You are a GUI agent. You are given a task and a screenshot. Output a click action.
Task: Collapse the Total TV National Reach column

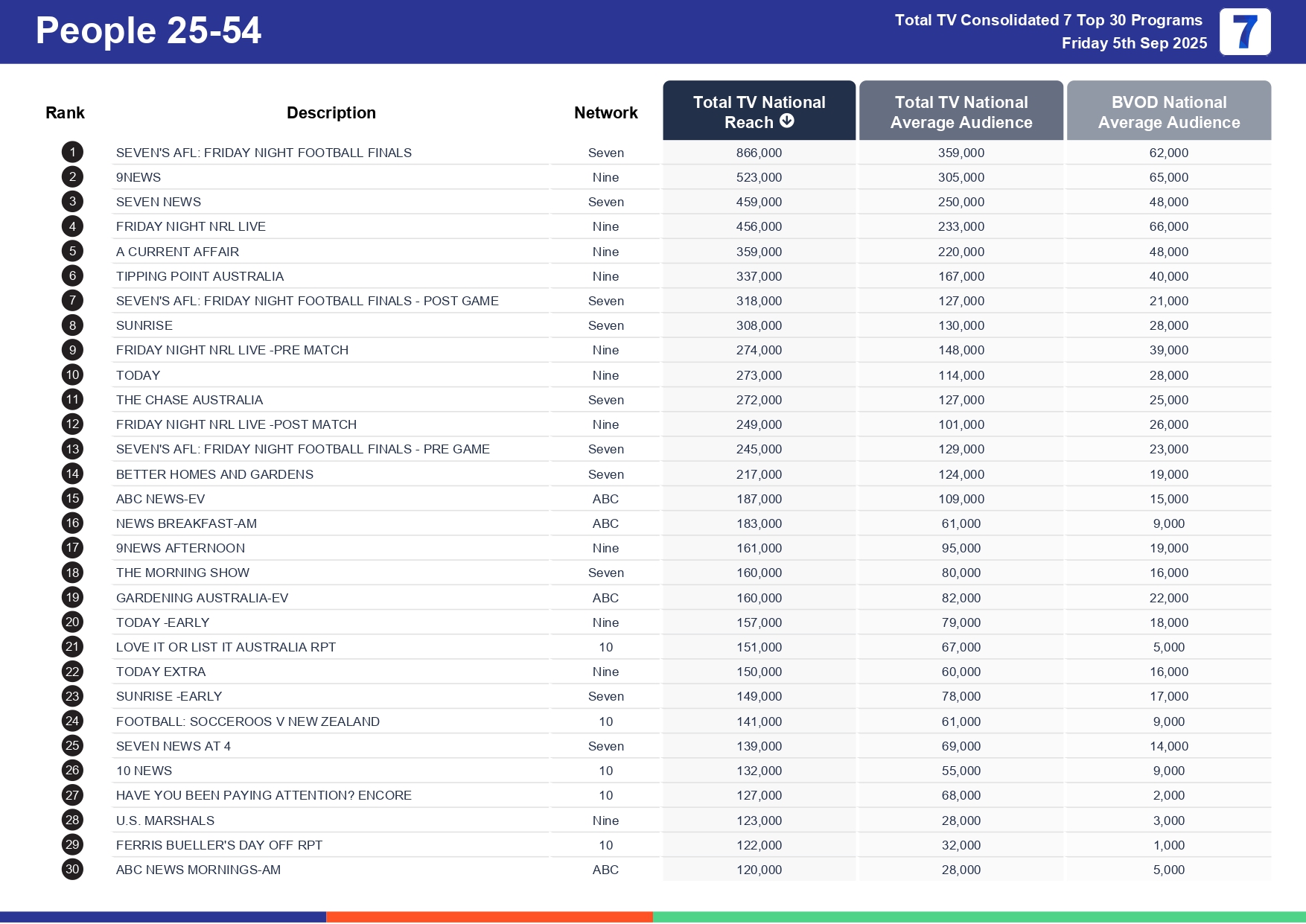758,110
